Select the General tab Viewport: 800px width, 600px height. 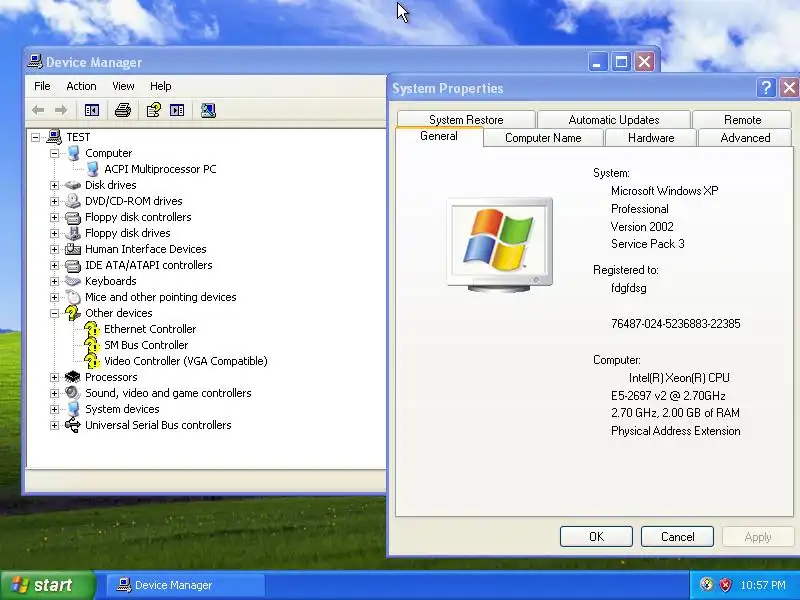point(439,136)
